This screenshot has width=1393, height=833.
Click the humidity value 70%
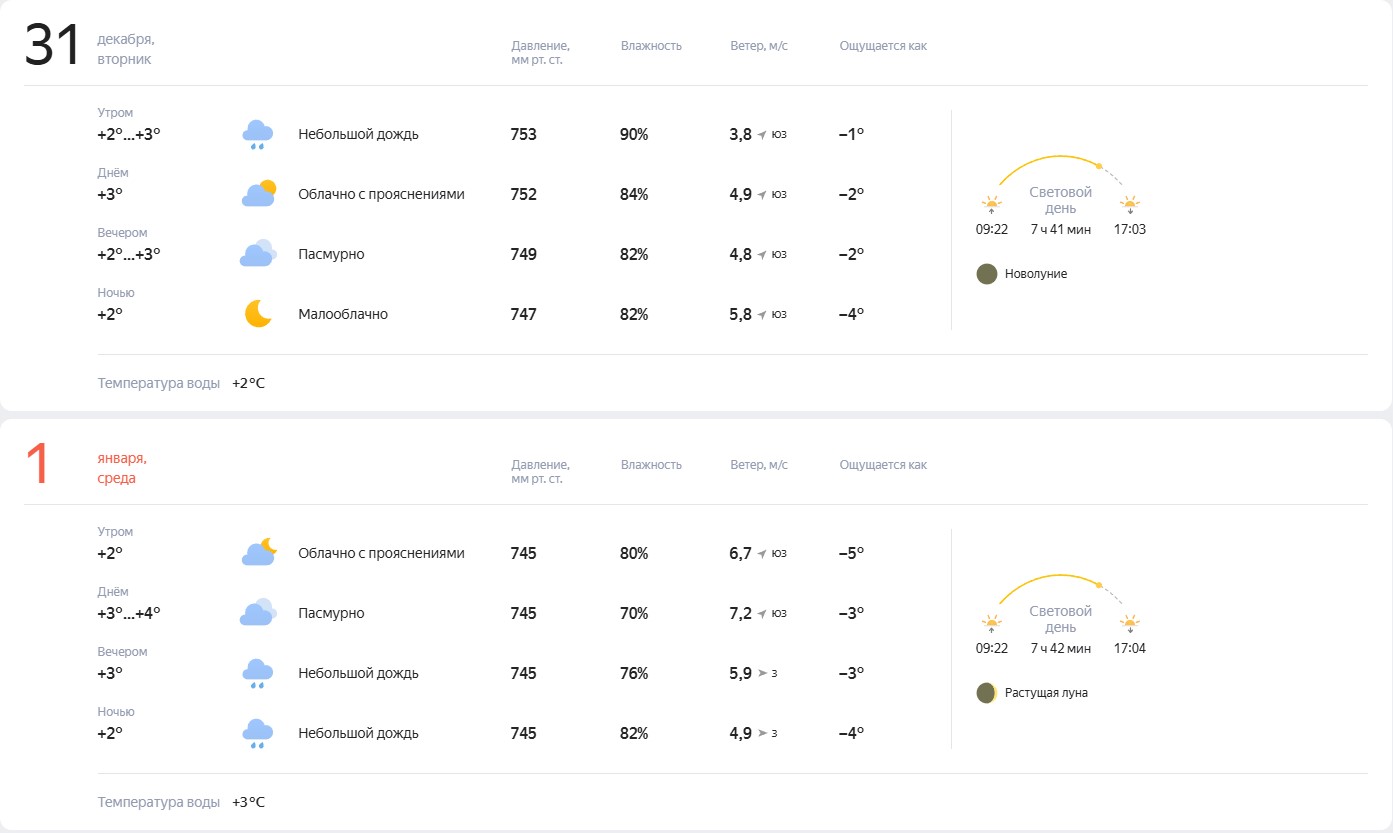pos(634,613)
